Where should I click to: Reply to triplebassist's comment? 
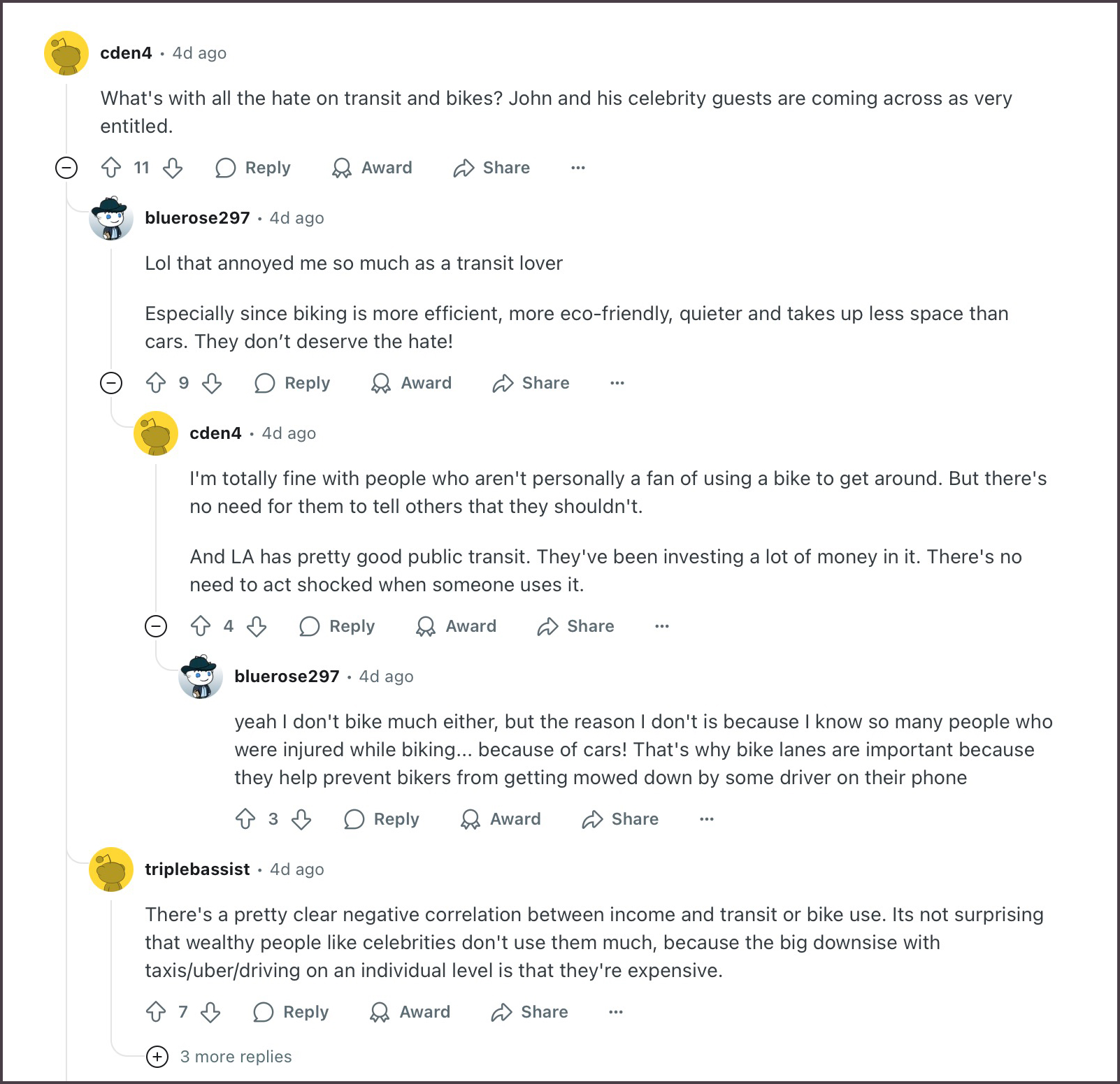[x=291, y=1012]
